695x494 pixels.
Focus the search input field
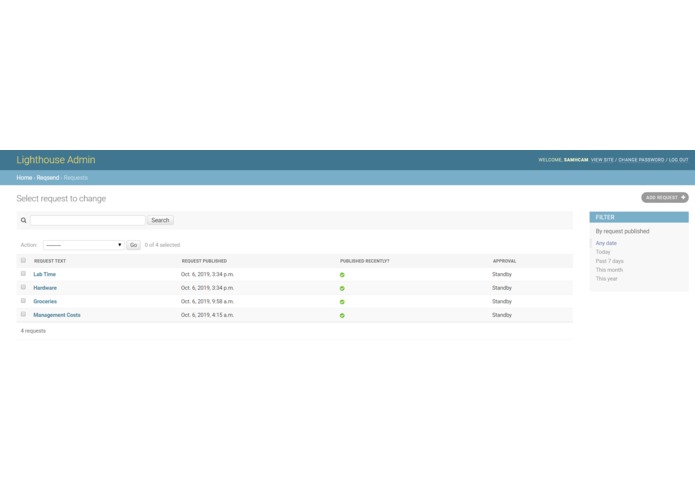coord(88,220)
